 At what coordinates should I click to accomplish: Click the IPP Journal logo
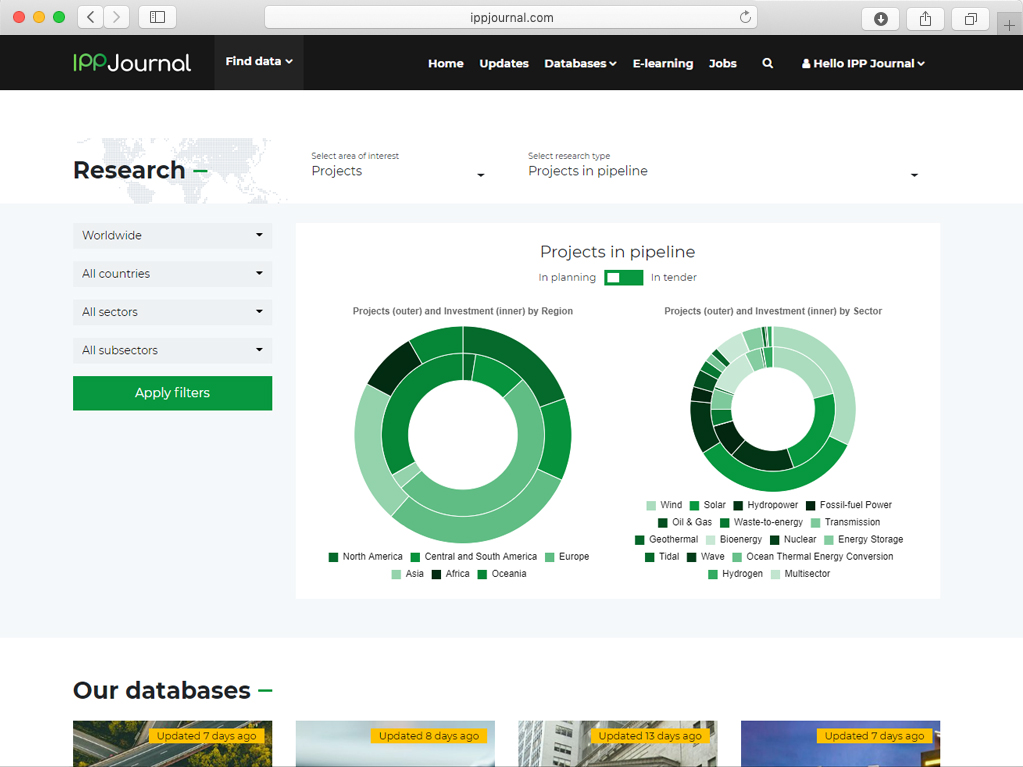click(132, 63)
